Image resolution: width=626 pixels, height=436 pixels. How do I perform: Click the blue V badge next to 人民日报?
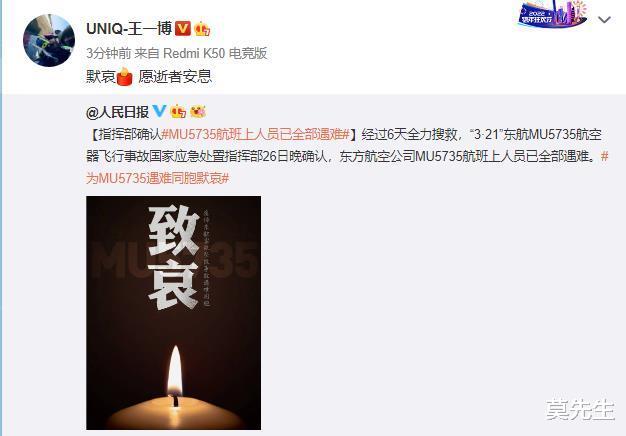[159, 111]
